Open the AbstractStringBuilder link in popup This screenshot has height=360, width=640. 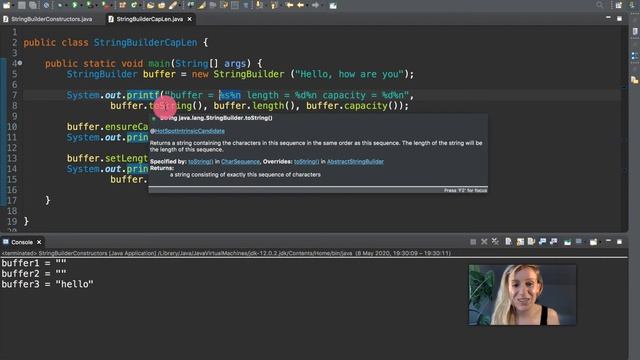[x=355, y=162]
